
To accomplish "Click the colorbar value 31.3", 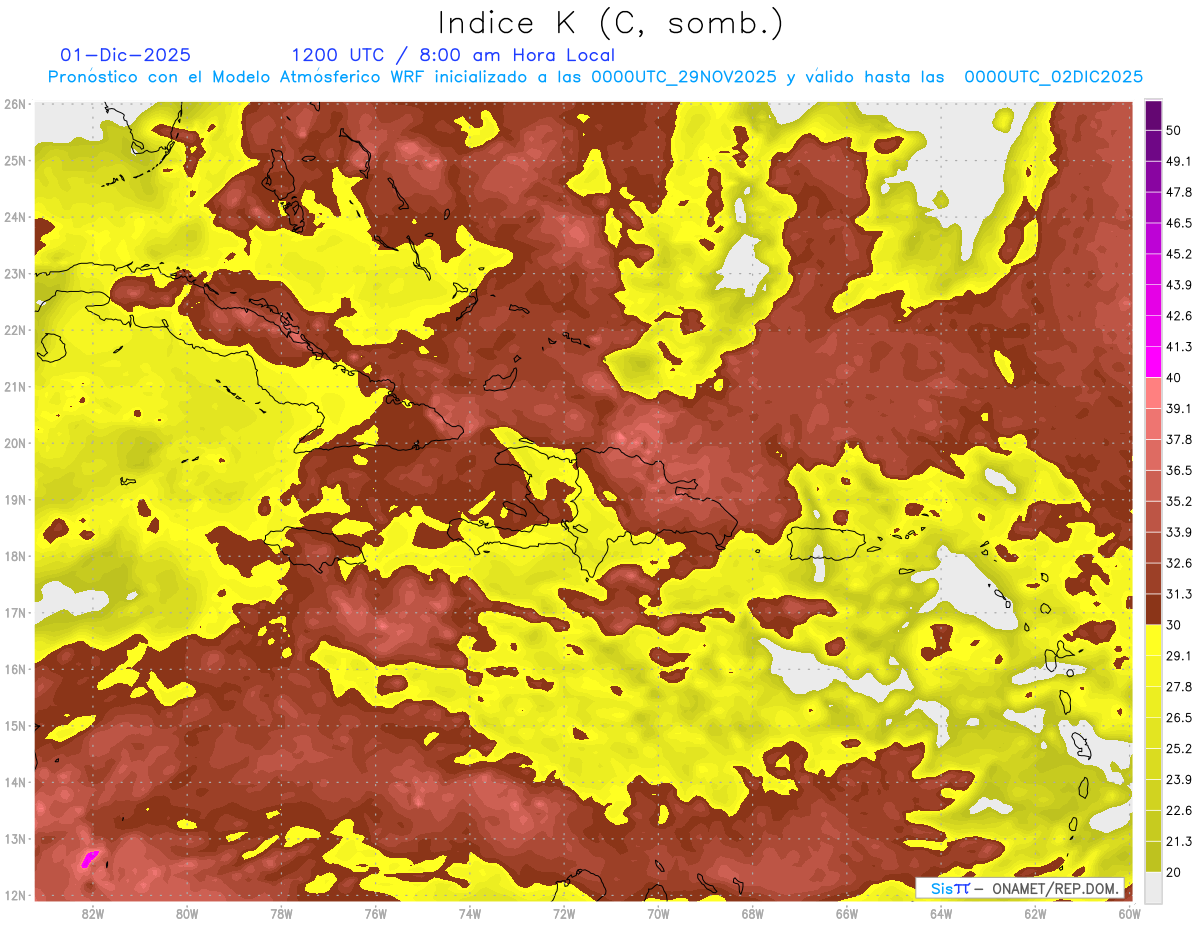I will 1179,595.
